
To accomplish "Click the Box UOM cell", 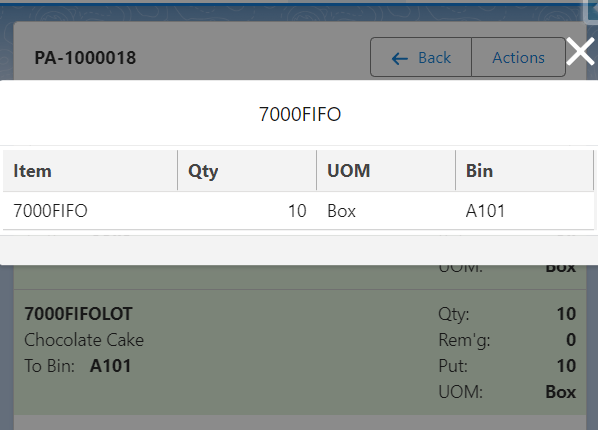I will point(386,211).
